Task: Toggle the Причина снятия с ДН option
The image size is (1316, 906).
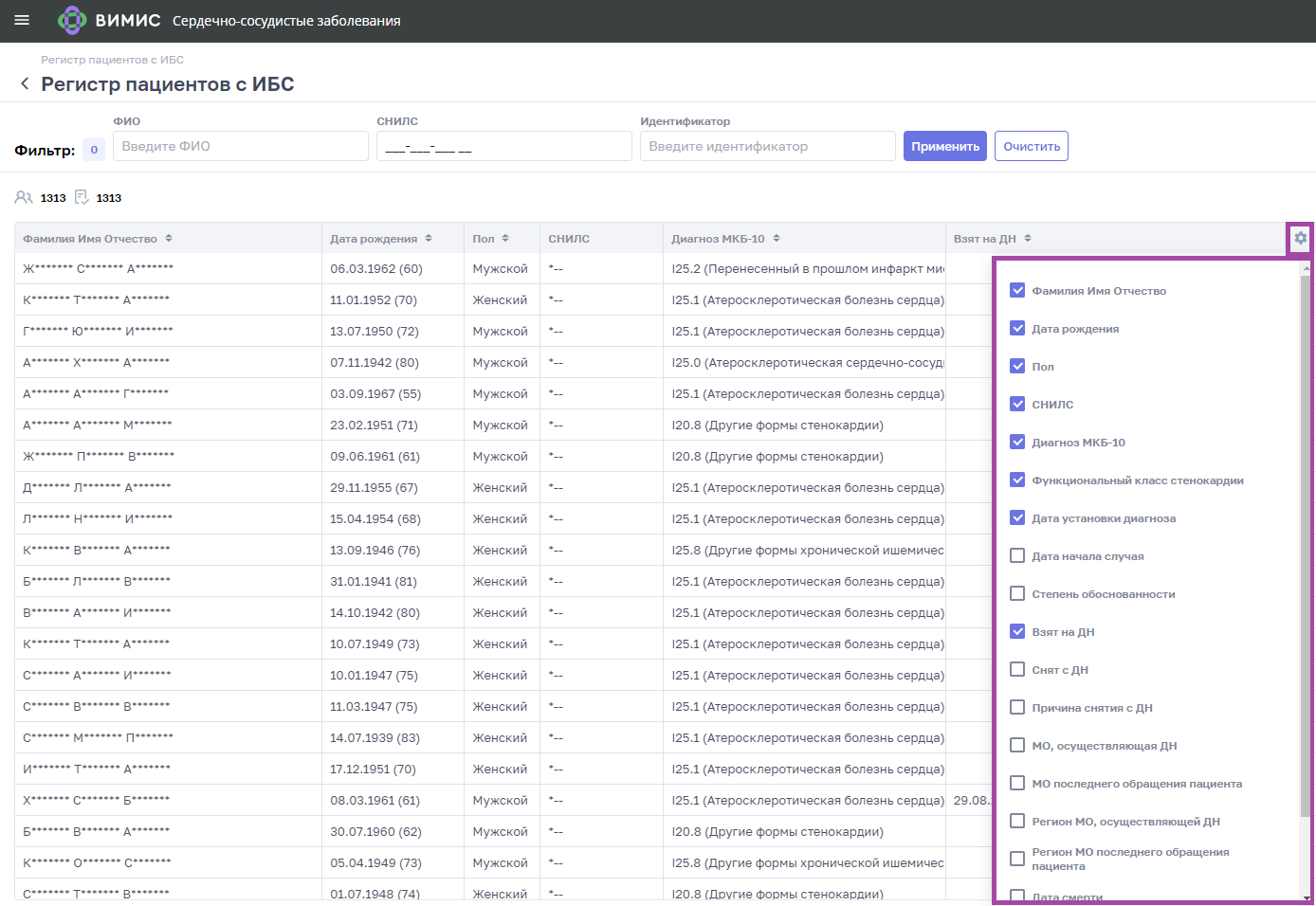Action: pyautogui.click(x=1017, y=707)
